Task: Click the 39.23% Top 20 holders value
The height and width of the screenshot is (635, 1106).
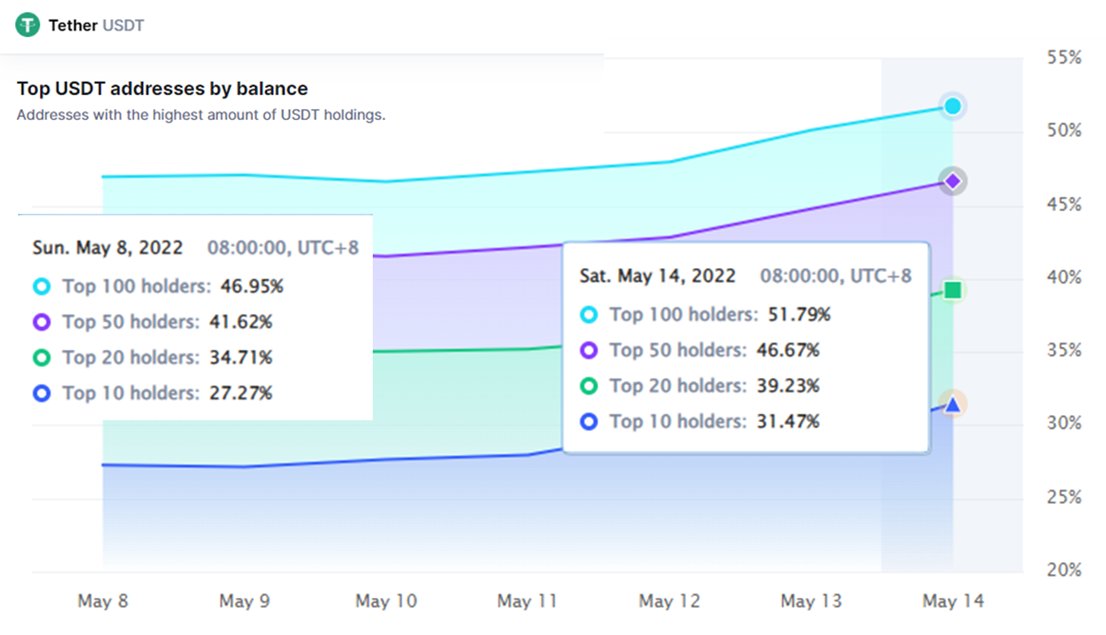Action: click(x=788, y=386)
